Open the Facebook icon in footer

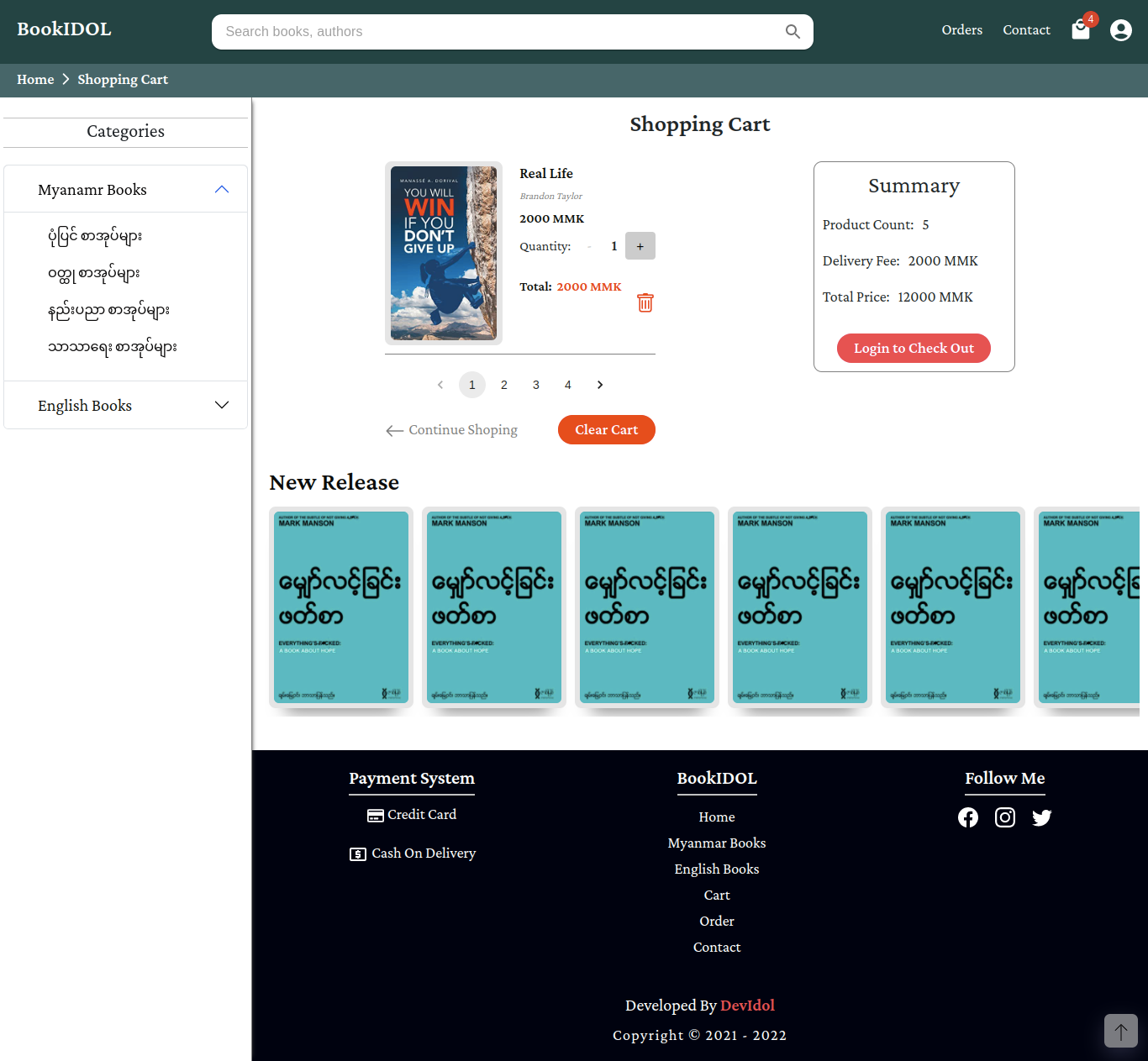(x=968, y=817)
